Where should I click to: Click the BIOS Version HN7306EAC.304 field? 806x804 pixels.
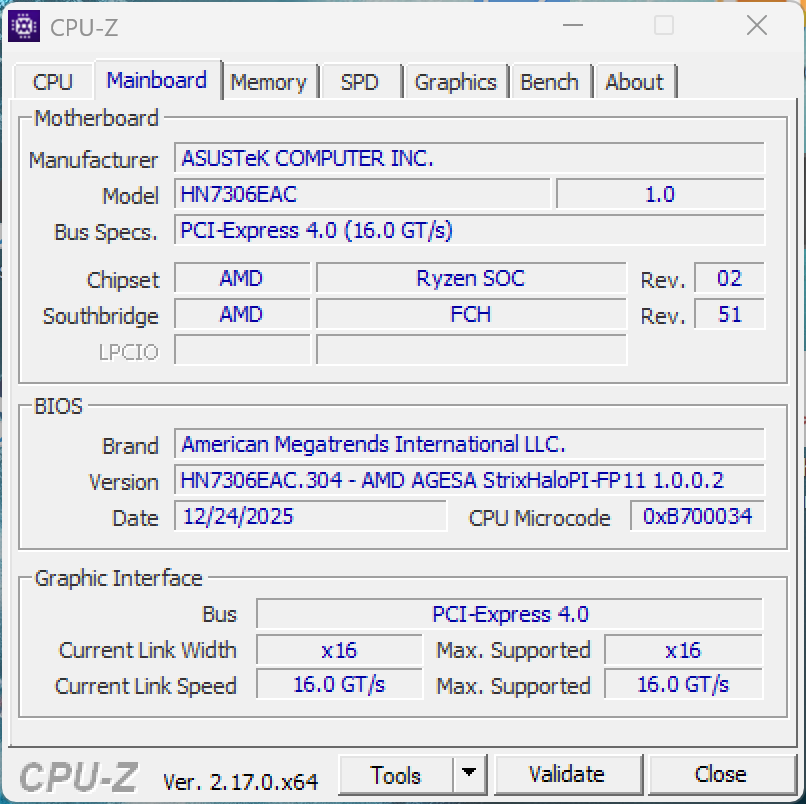pyautogui.click(x=469, y=480)
